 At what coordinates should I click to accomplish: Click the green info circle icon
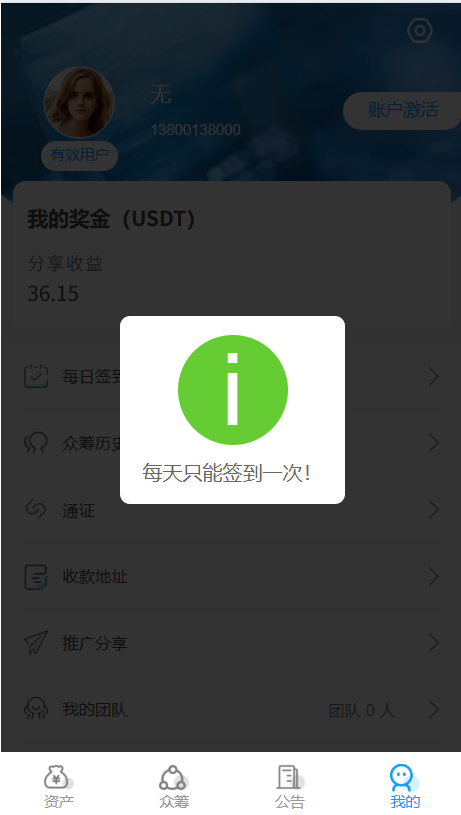(233, 390)
